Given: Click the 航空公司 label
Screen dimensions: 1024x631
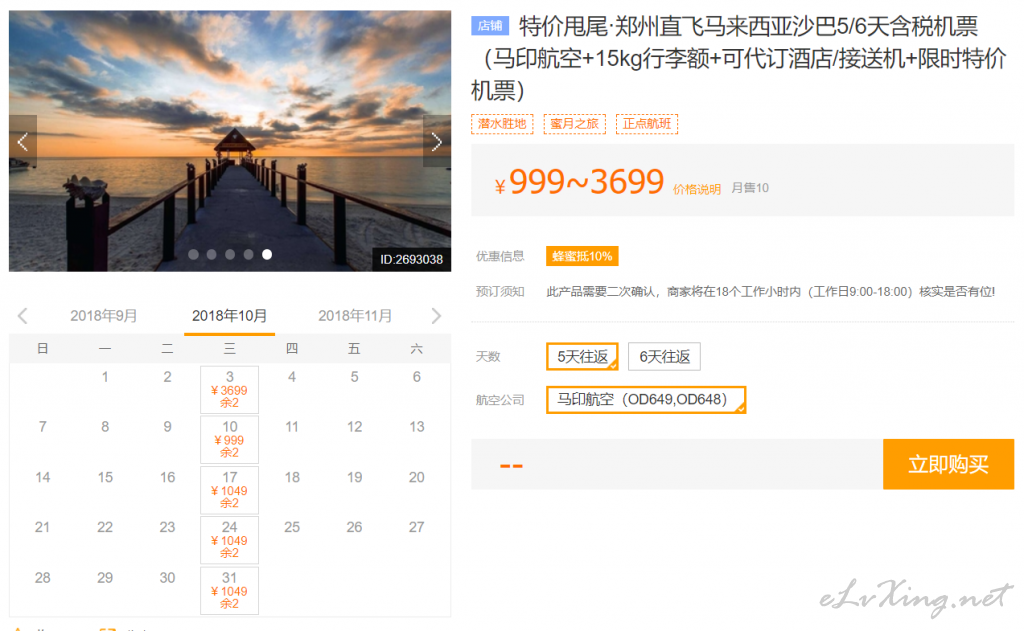Looking at the screenshot, I should 500,400.
